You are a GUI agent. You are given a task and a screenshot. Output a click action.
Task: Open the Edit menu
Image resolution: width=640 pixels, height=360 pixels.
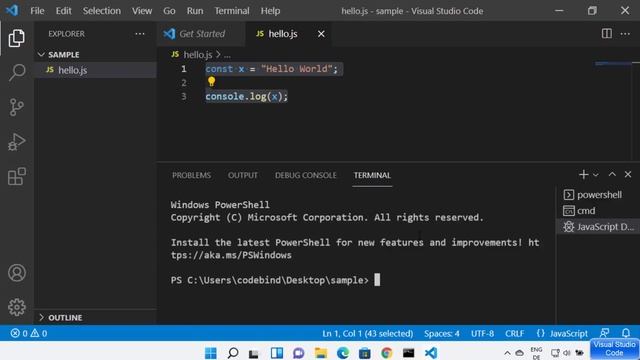[x=63, y=11]
